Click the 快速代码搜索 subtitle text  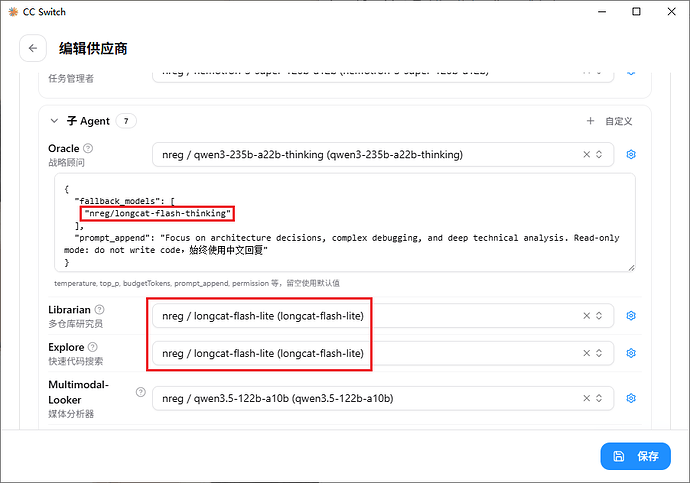(x=76, y=361)
